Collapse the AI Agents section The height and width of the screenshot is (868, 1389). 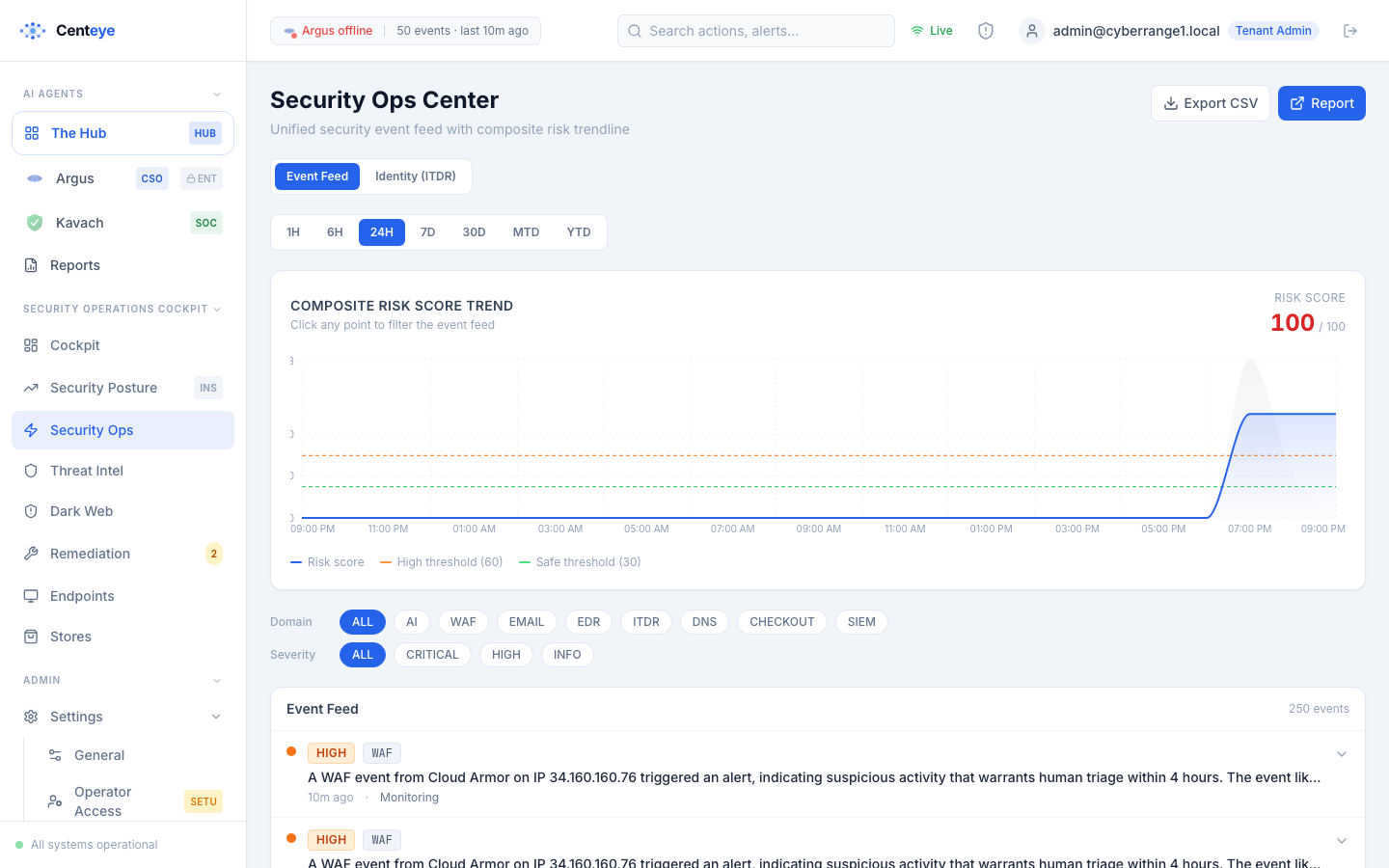click(x=217, y=95)
